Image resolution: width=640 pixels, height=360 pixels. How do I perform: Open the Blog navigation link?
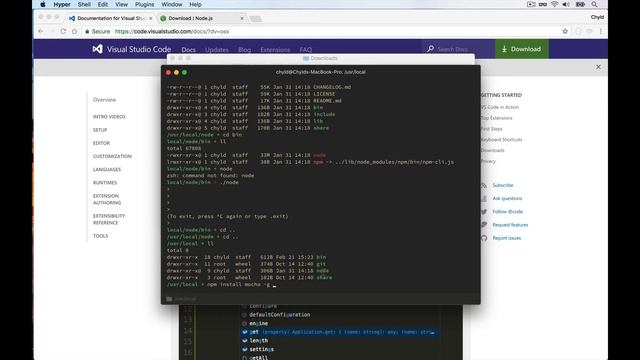244,50
